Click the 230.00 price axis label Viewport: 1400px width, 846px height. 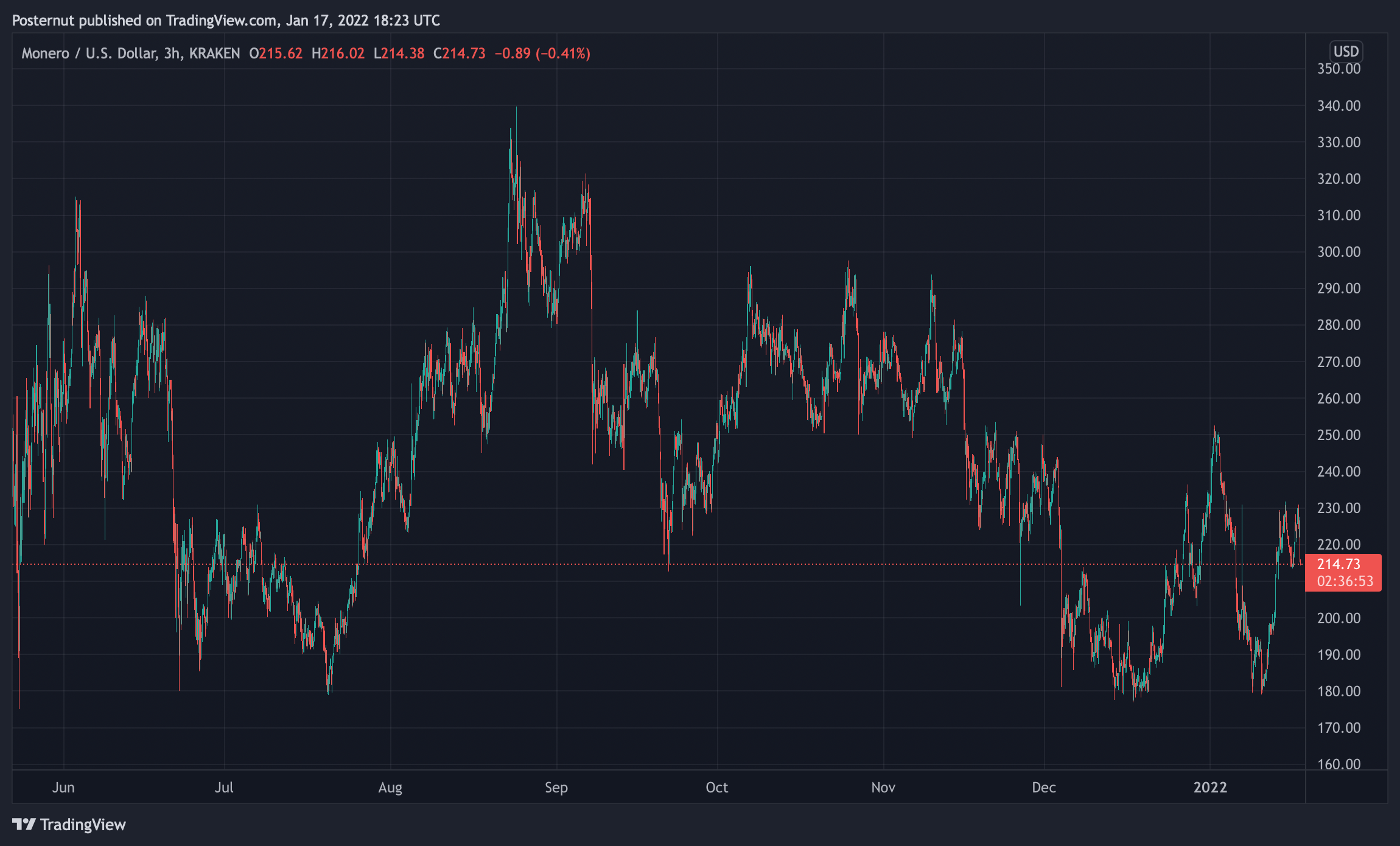[1339, 508]
